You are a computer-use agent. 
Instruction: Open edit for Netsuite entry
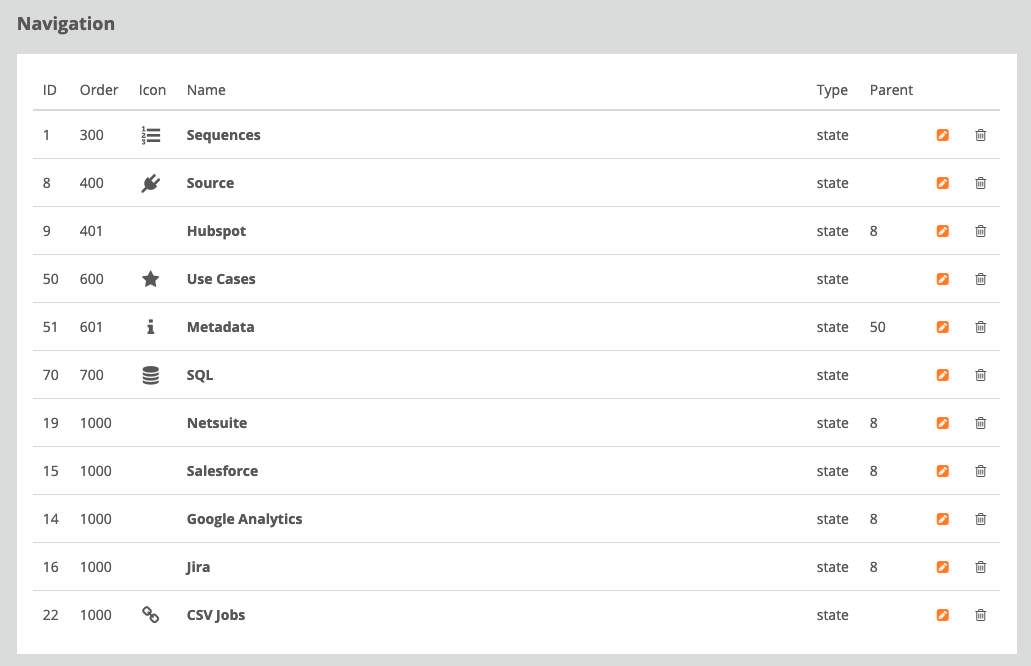[942, 423]
